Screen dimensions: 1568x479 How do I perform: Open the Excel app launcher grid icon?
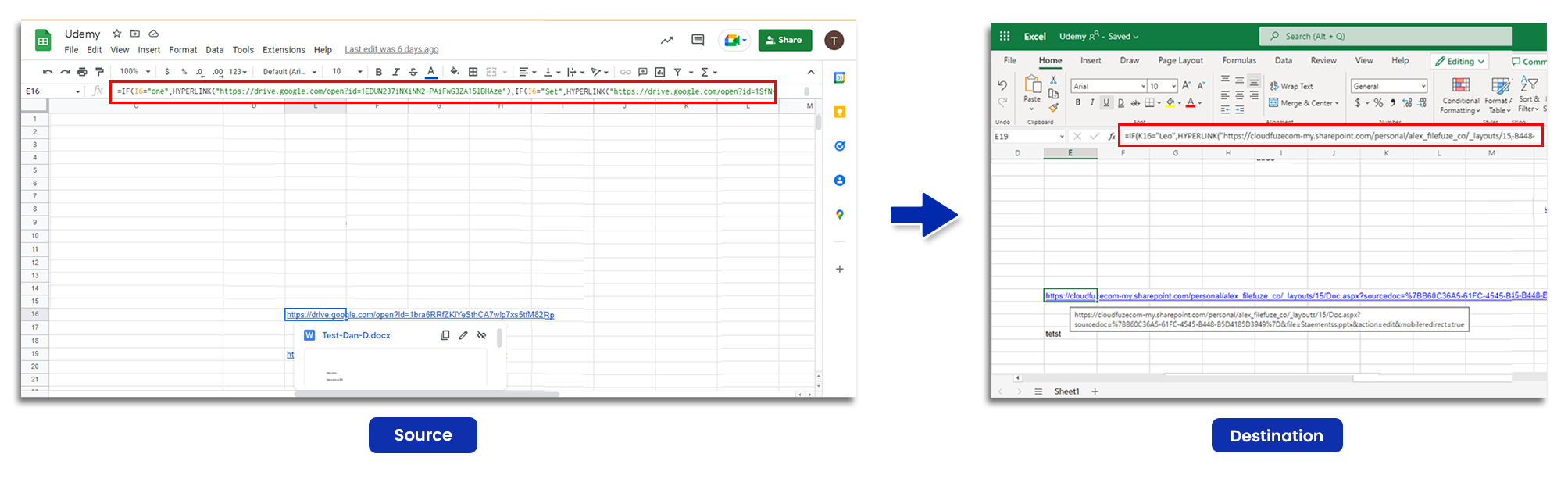1005,36
